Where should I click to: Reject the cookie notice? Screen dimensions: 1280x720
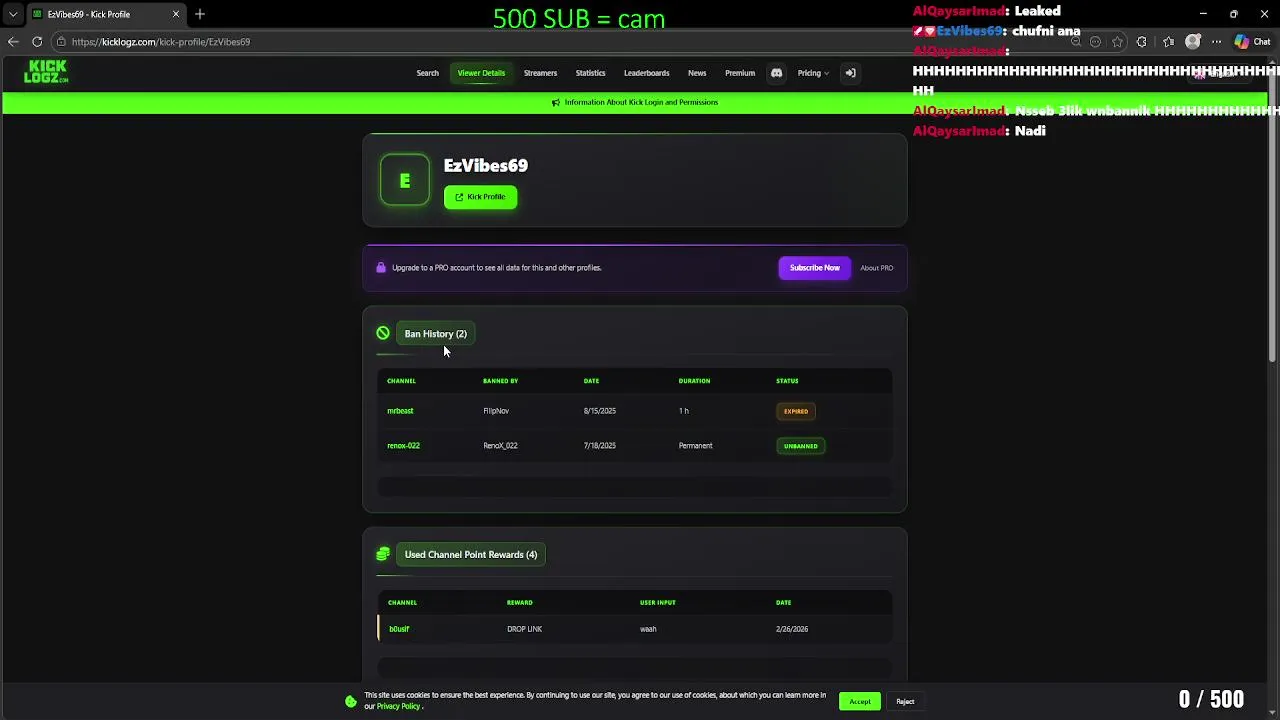click(905, 702)
